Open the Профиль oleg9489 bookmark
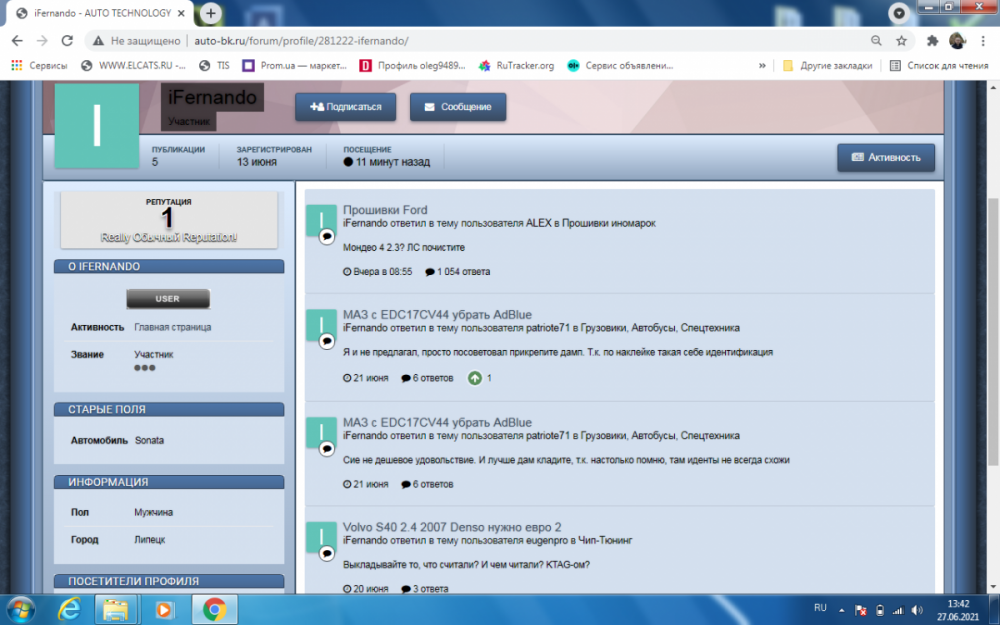The height and width of the screenshot is (625, 1000). pos(413,66)
